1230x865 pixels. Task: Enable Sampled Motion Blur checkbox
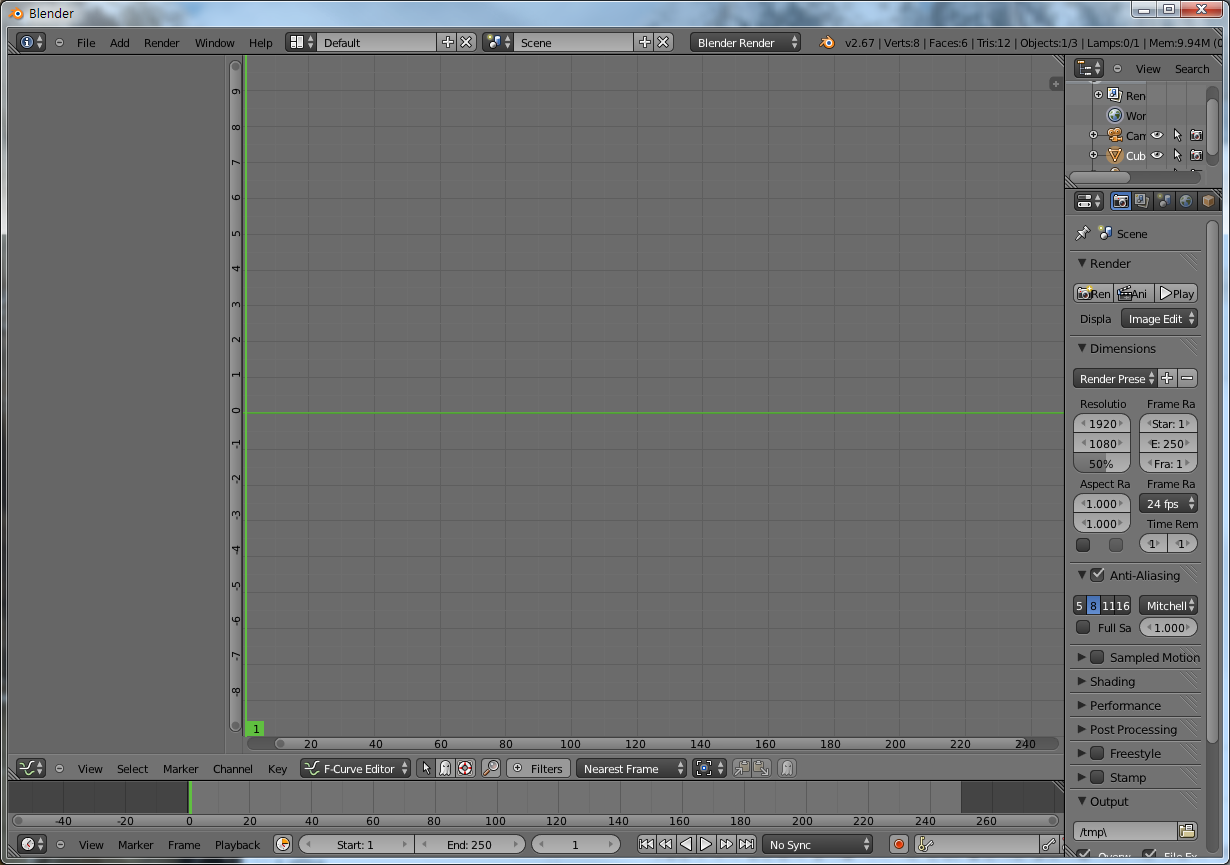coord(1097,657)
